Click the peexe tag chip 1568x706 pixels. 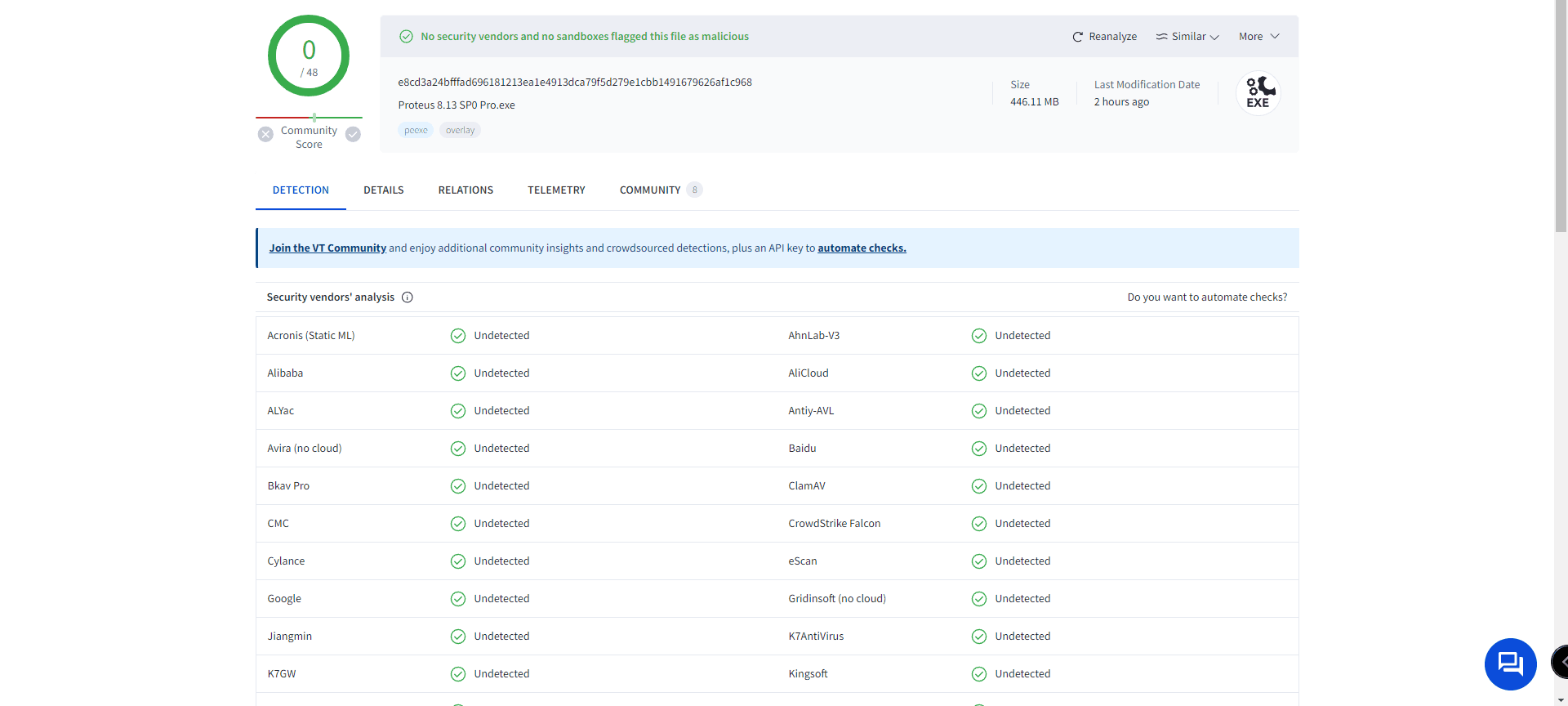416,131
